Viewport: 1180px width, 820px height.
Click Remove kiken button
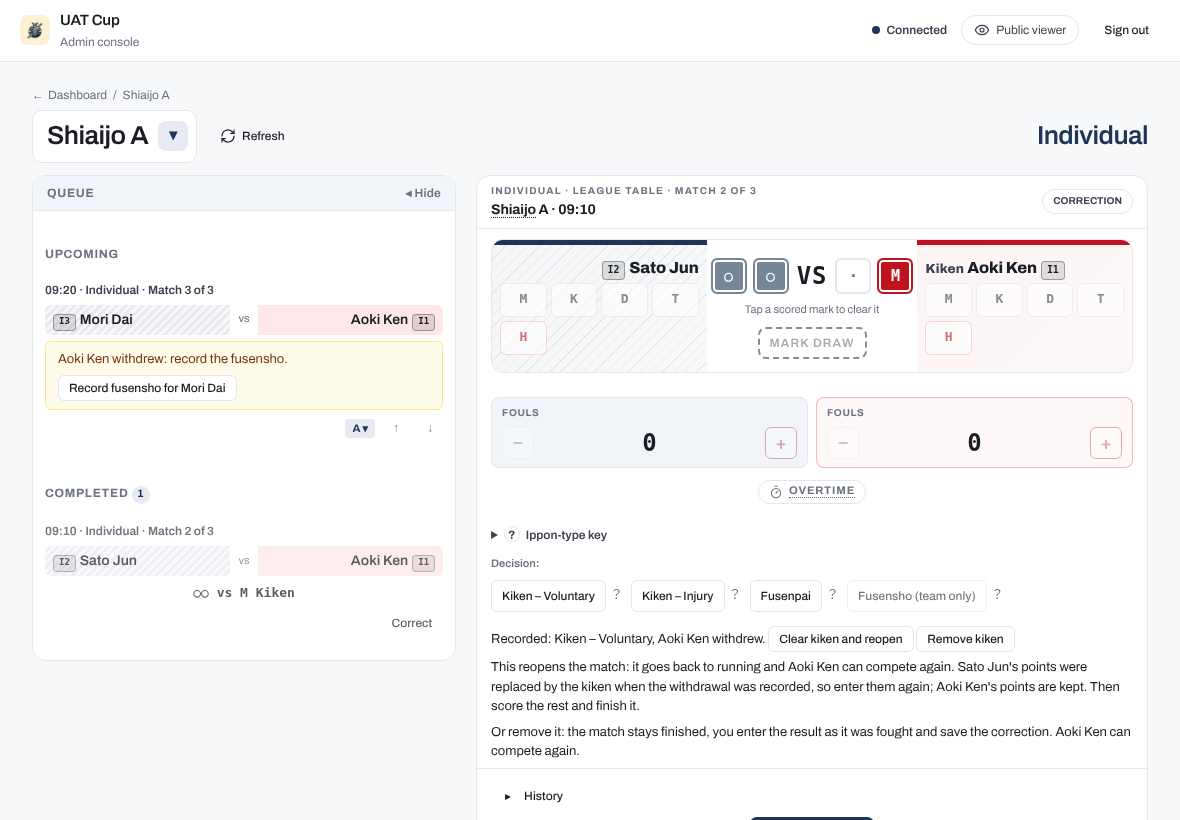click(966, 639)
